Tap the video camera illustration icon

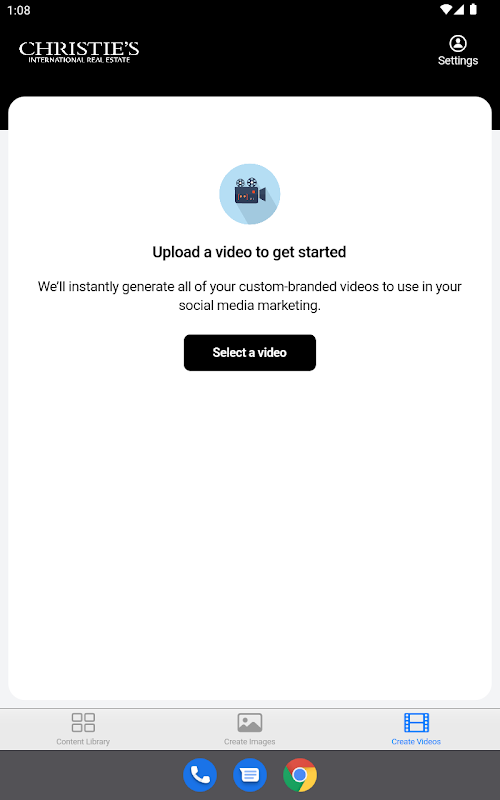point(249,194)
